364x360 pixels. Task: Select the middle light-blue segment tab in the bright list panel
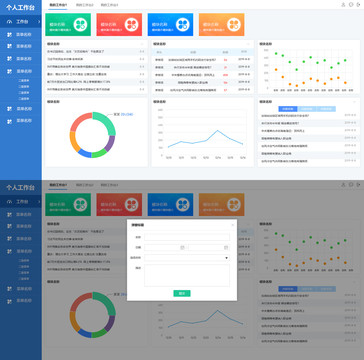coord(307,109)
